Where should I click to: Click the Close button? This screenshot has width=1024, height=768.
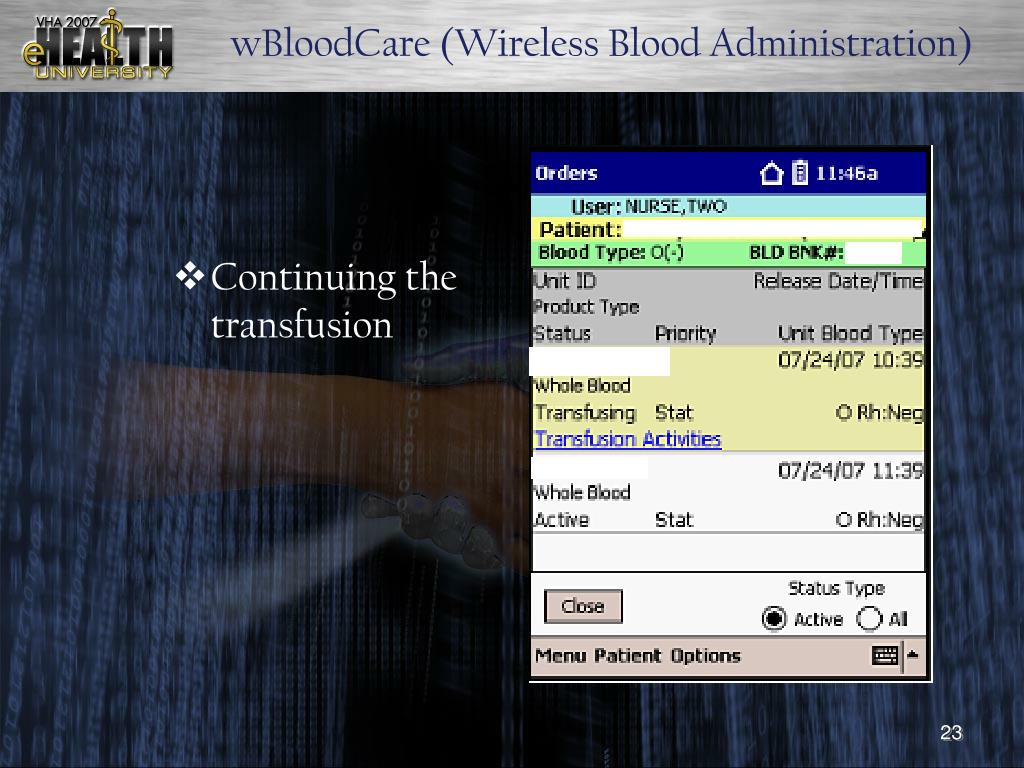click(x=583, y=607)
